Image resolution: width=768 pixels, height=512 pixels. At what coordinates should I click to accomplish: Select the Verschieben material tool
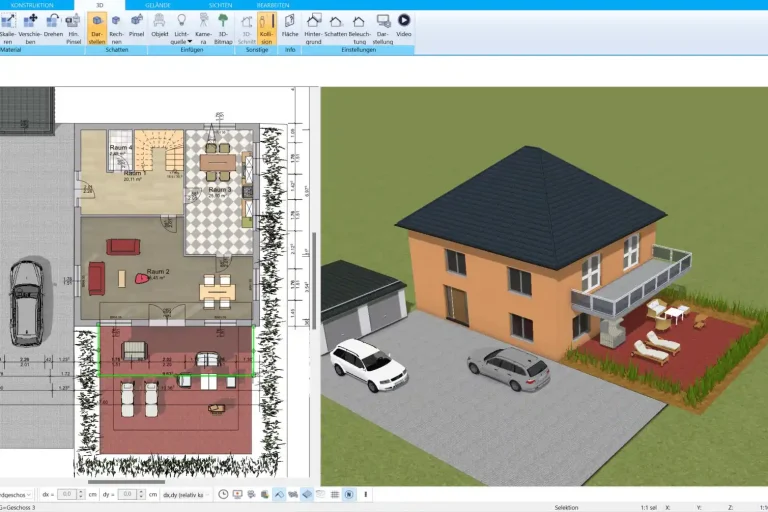pos(30,29)
